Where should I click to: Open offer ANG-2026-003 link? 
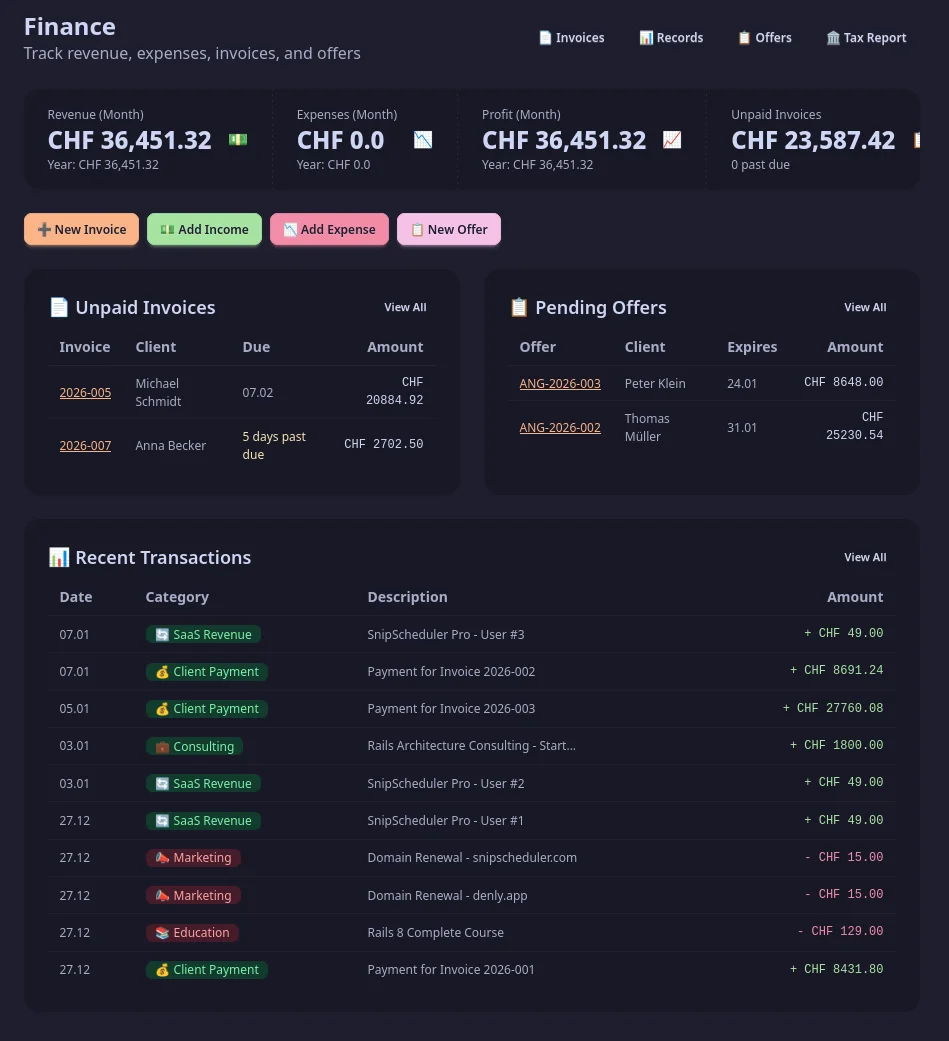click(x=560, y=384)
